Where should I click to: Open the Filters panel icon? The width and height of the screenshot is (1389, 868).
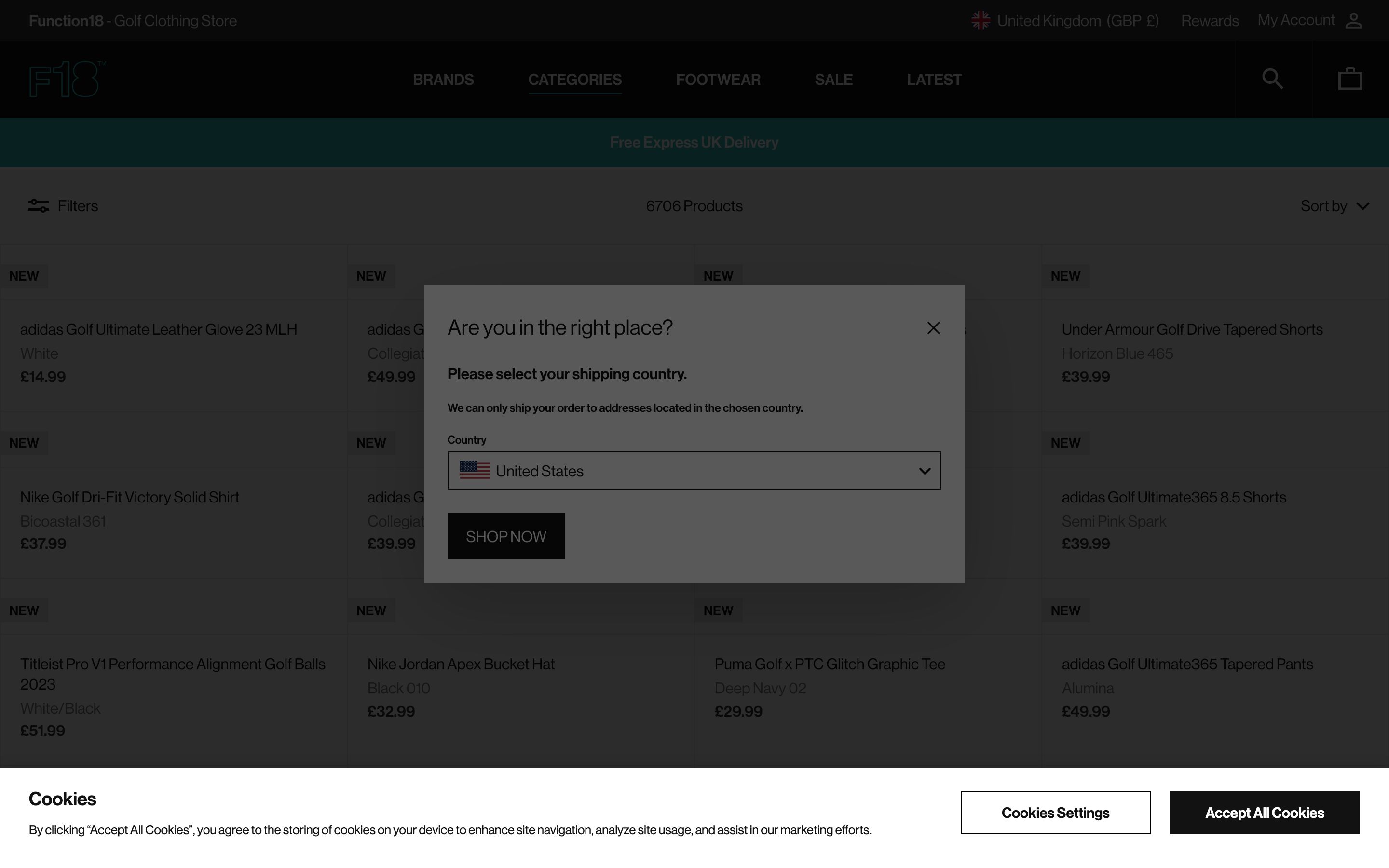tap(38, 205)
